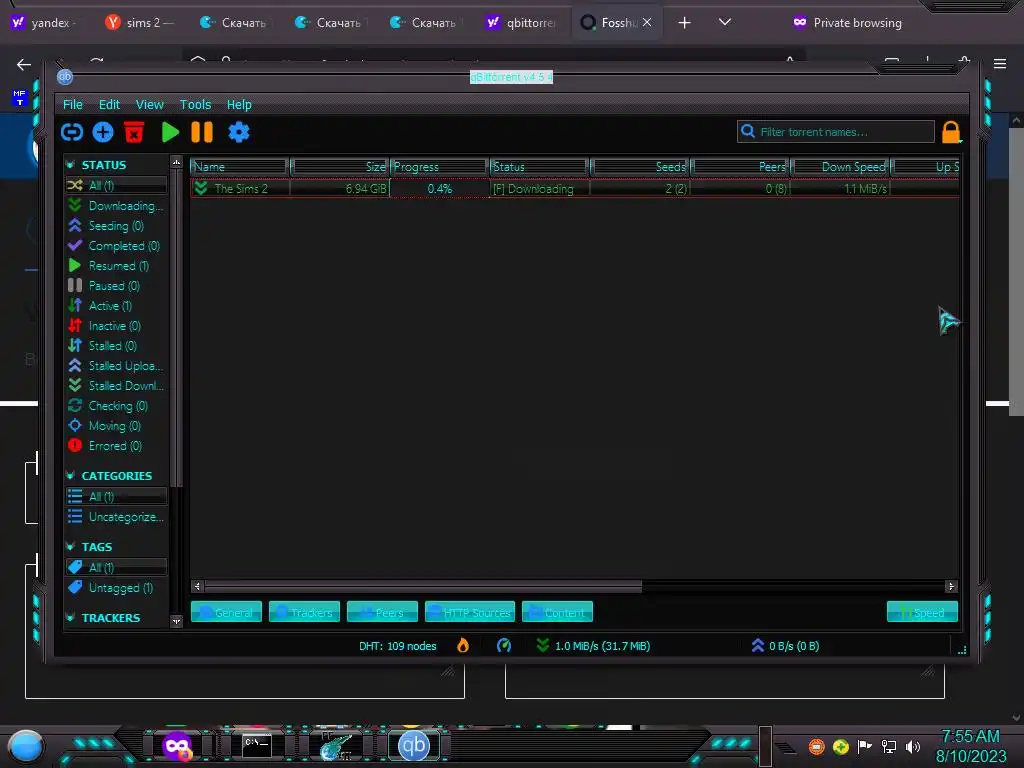Sort by the Progress column header
This screenshot has width=1024, height=768.
coord(440,167)
